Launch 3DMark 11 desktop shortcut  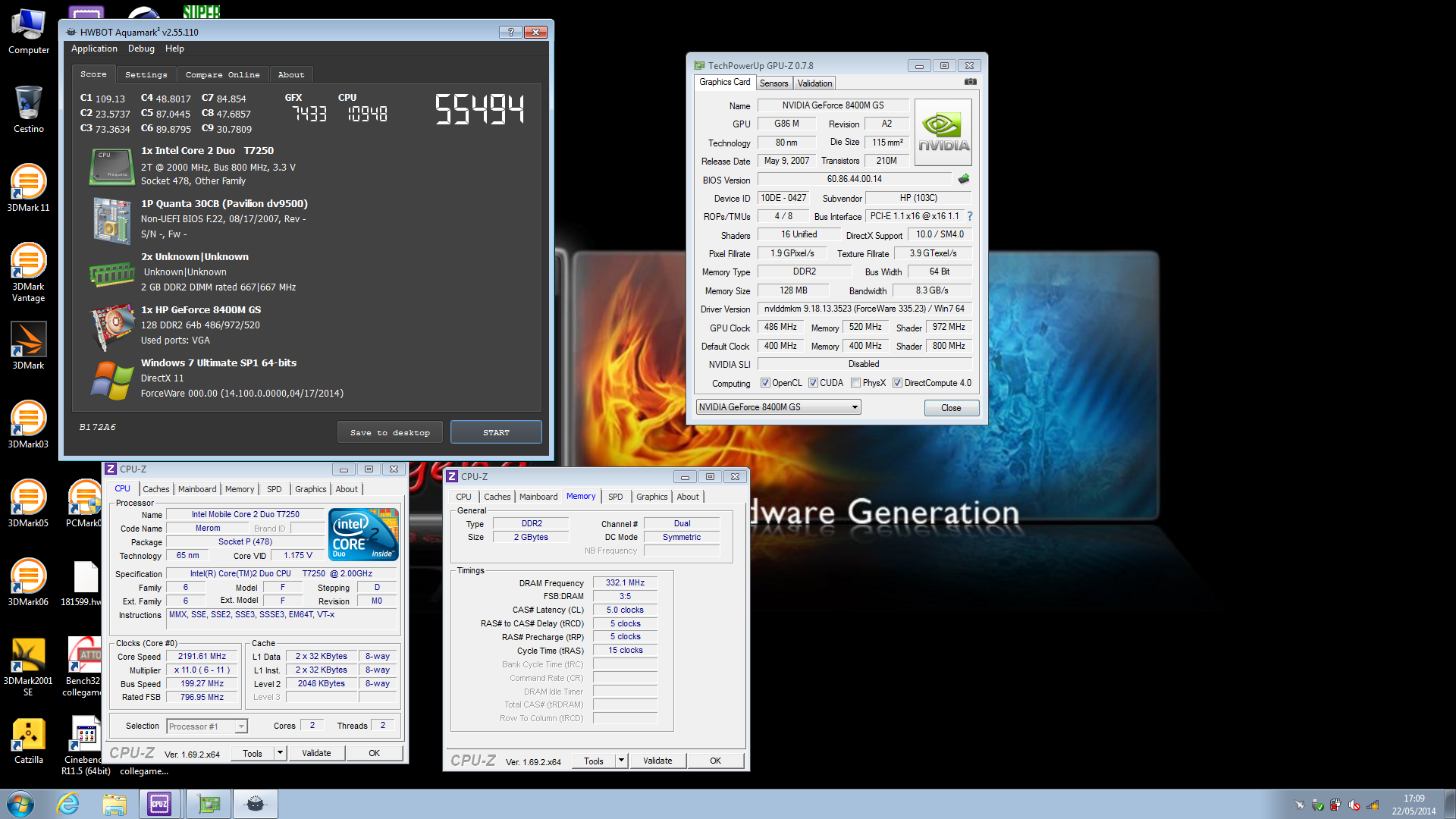[29, 187]
